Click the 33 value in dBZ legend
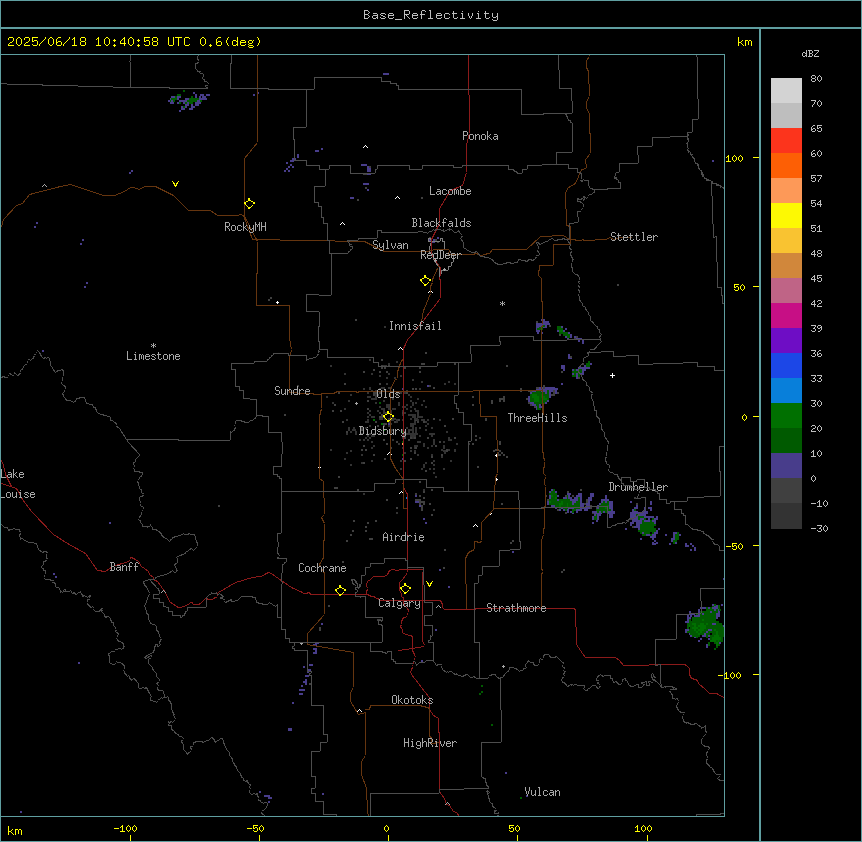 [816, 379]
